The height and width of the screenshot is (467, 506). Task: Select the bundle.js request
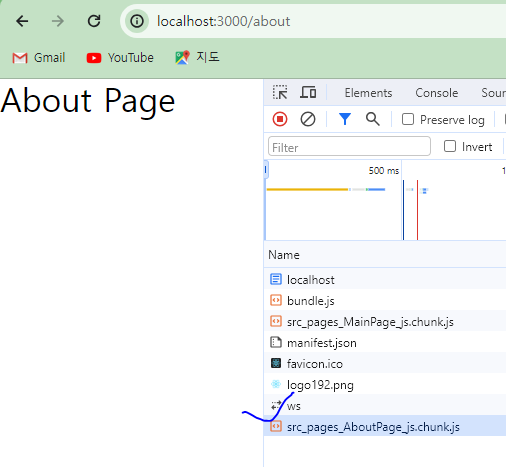pos(385,301)
